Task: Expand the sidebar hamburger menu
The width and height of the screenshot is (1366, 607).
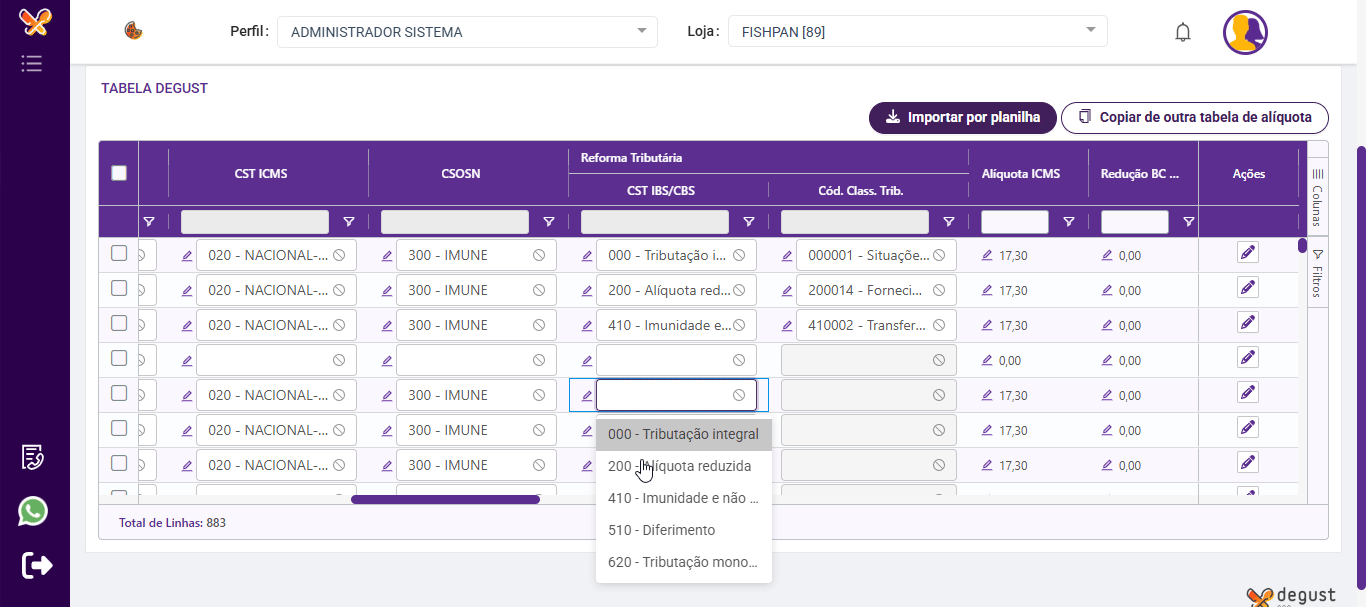Action: (31, 64)
